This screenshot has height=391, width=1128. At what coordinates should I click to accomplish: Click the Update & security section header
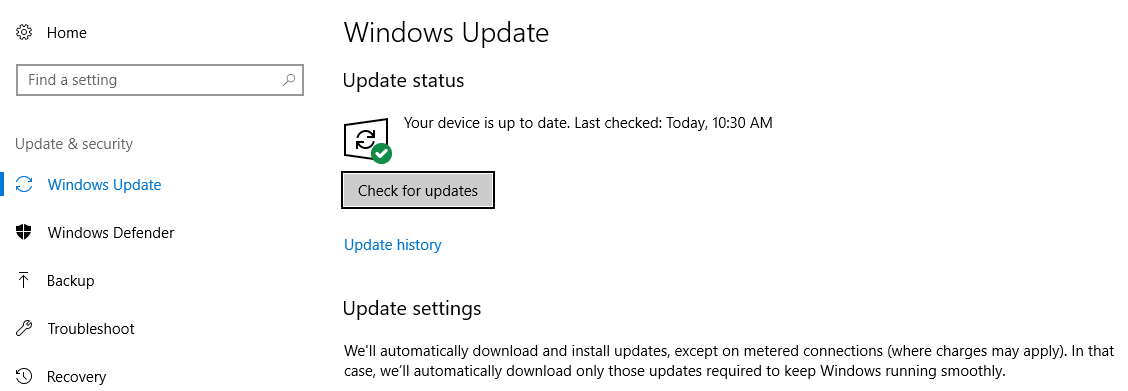pyautogui.click(x=74, y=144)
